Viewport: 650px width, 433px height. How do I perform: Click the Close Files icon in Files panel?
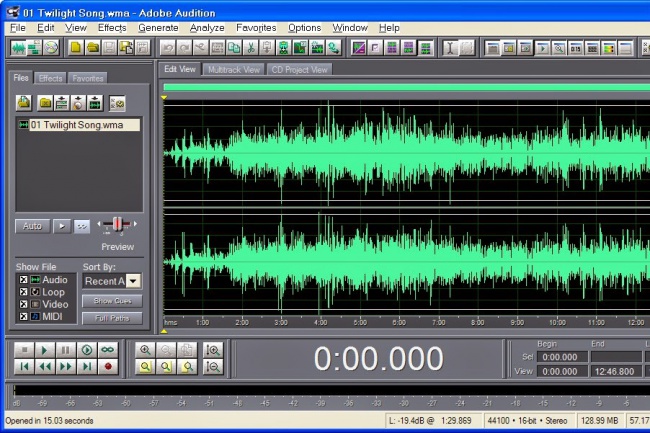tap(45, 103)
